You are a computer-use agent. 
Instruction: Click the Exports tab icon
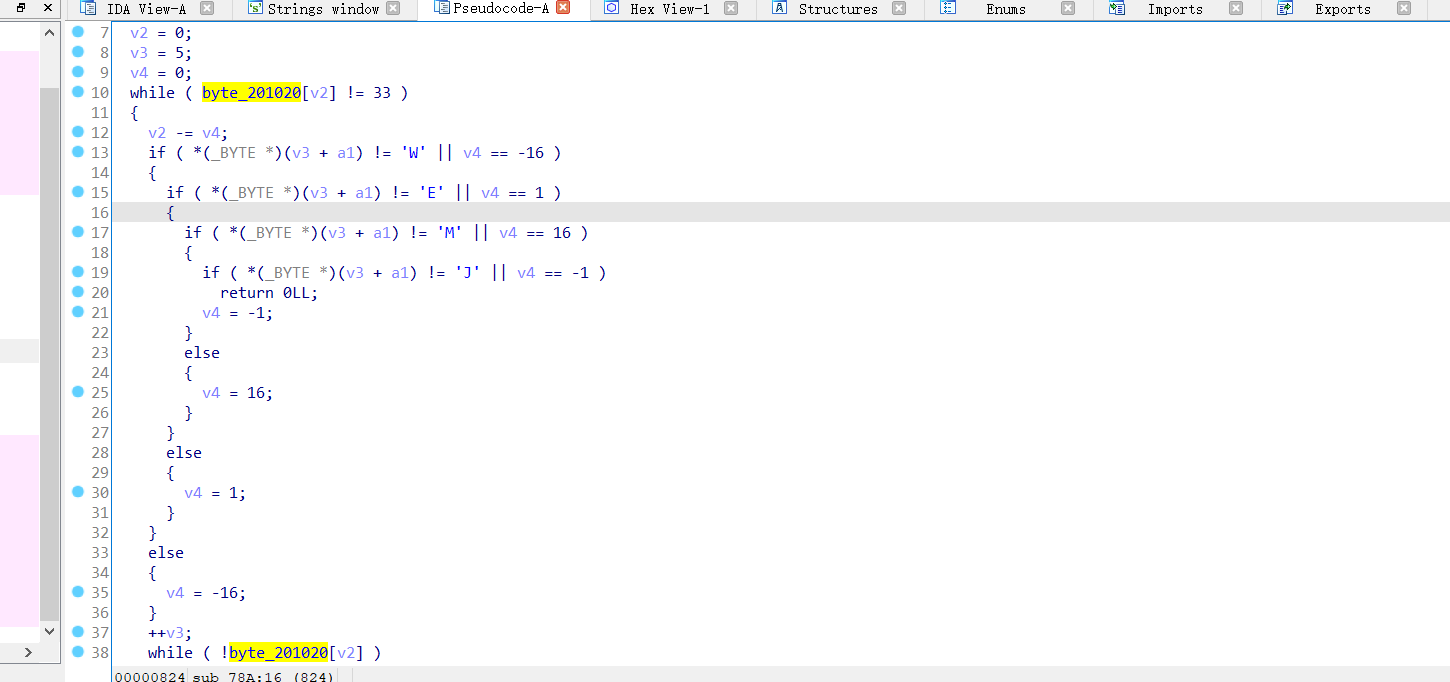click(x=1285, y=9)
